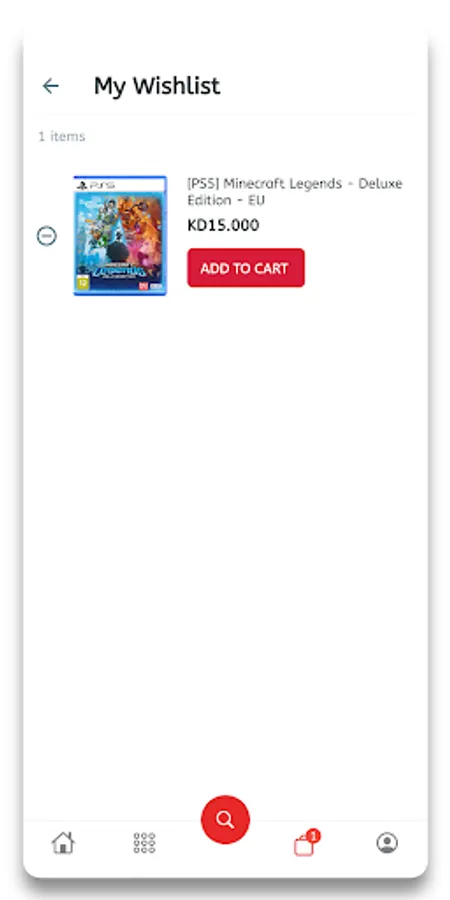The width and height of the screenshot is (450, 900).
Task: Click the "Deluxe" word in product title
Action: click(x=380, y=184)
